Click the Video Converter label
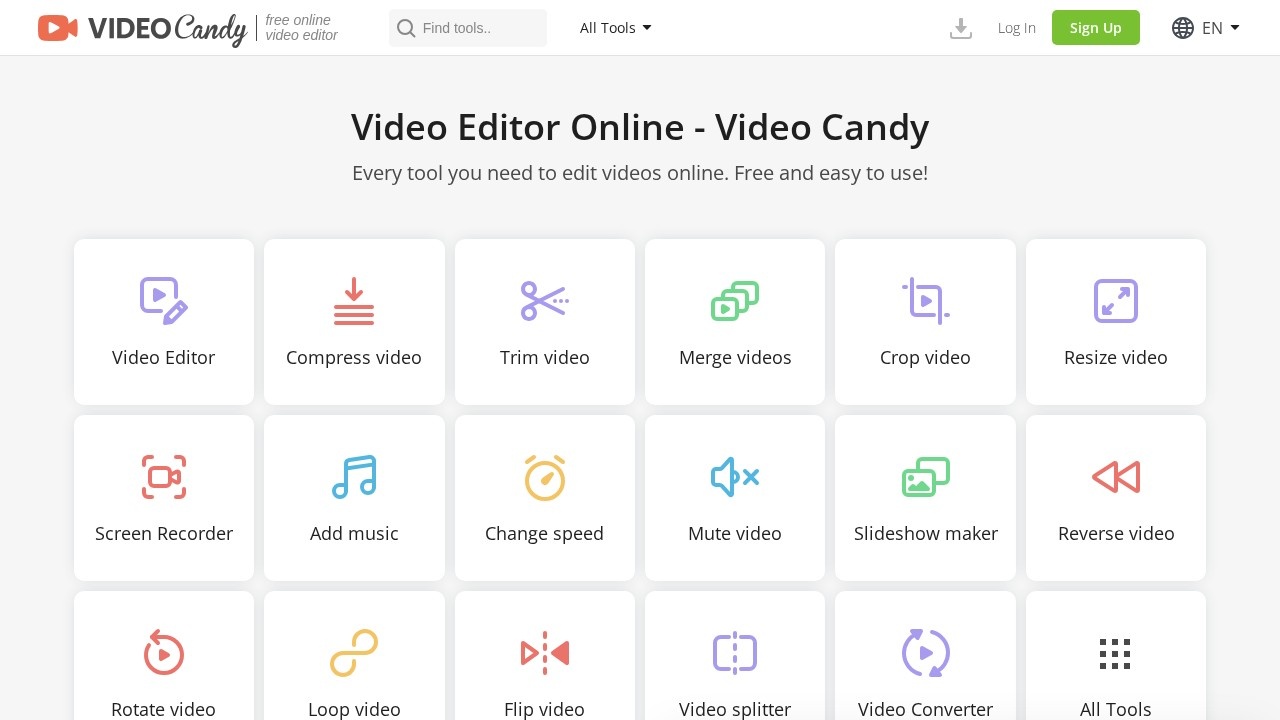 tap(926, 709)
